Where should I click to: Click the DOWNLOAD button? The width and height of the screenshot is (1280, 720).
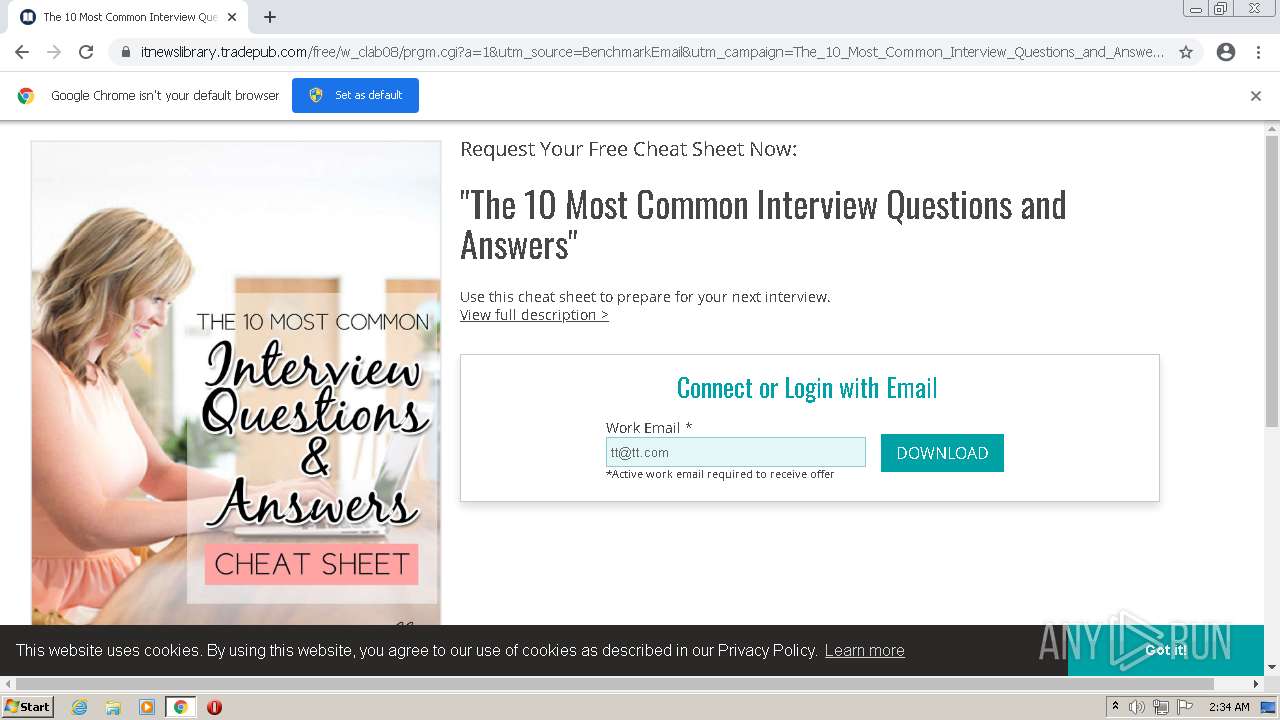942,453
